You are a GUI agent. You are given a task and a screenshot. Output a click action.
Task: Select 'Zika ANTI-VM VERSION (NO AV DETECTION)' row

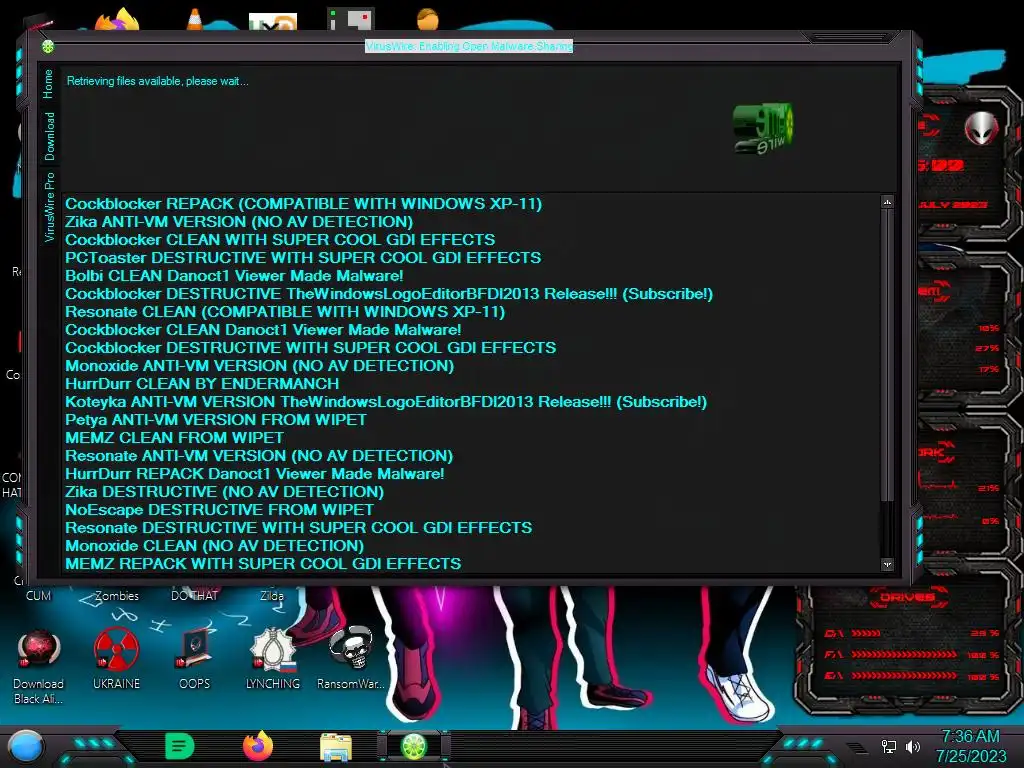point(239,222)
